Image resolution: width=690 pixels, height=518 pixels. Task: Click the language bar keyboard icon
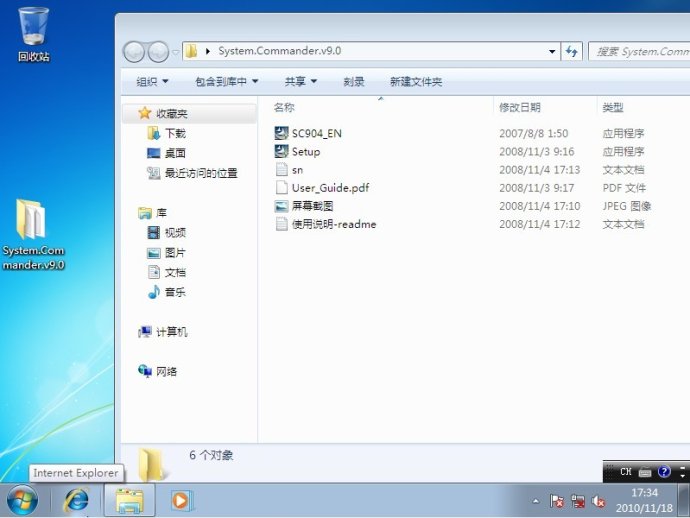645,472
